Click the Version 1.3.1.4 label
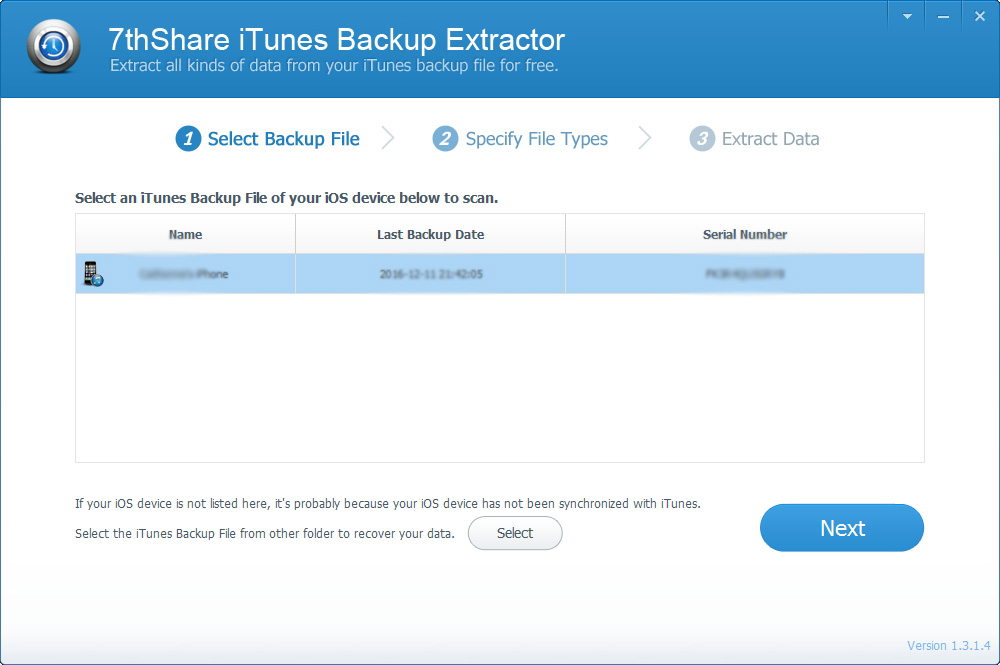The image size is (1000, 665). pos(949,645)
